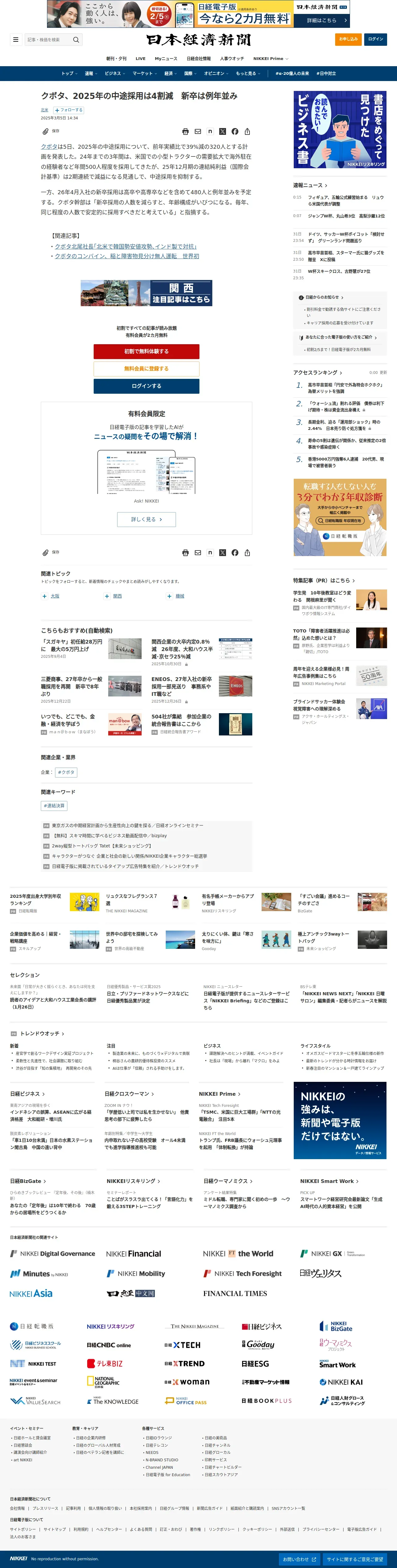Open #日中対立 nav tag
The height and width of the screenshot is (1568, 397).
click(327, 74)
